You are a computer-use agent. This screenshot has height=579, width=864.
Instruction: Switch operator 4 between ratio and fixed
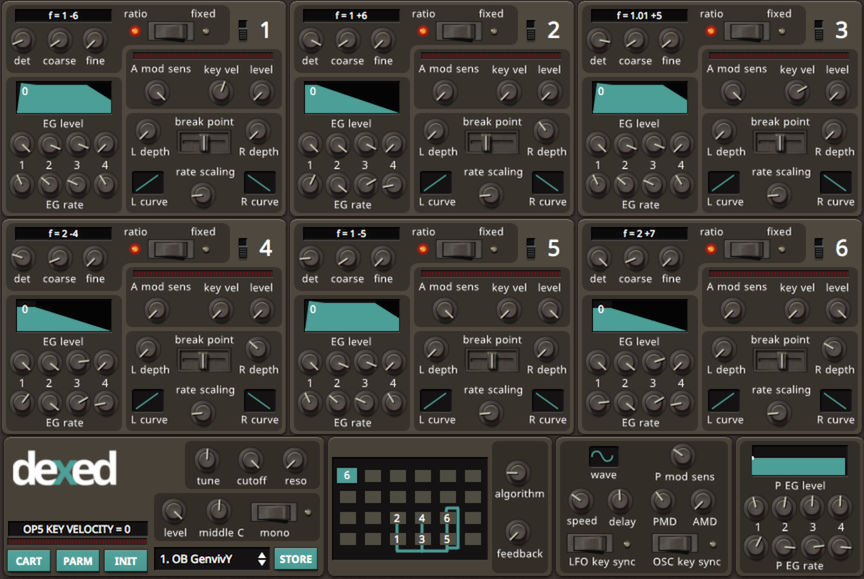171,250
